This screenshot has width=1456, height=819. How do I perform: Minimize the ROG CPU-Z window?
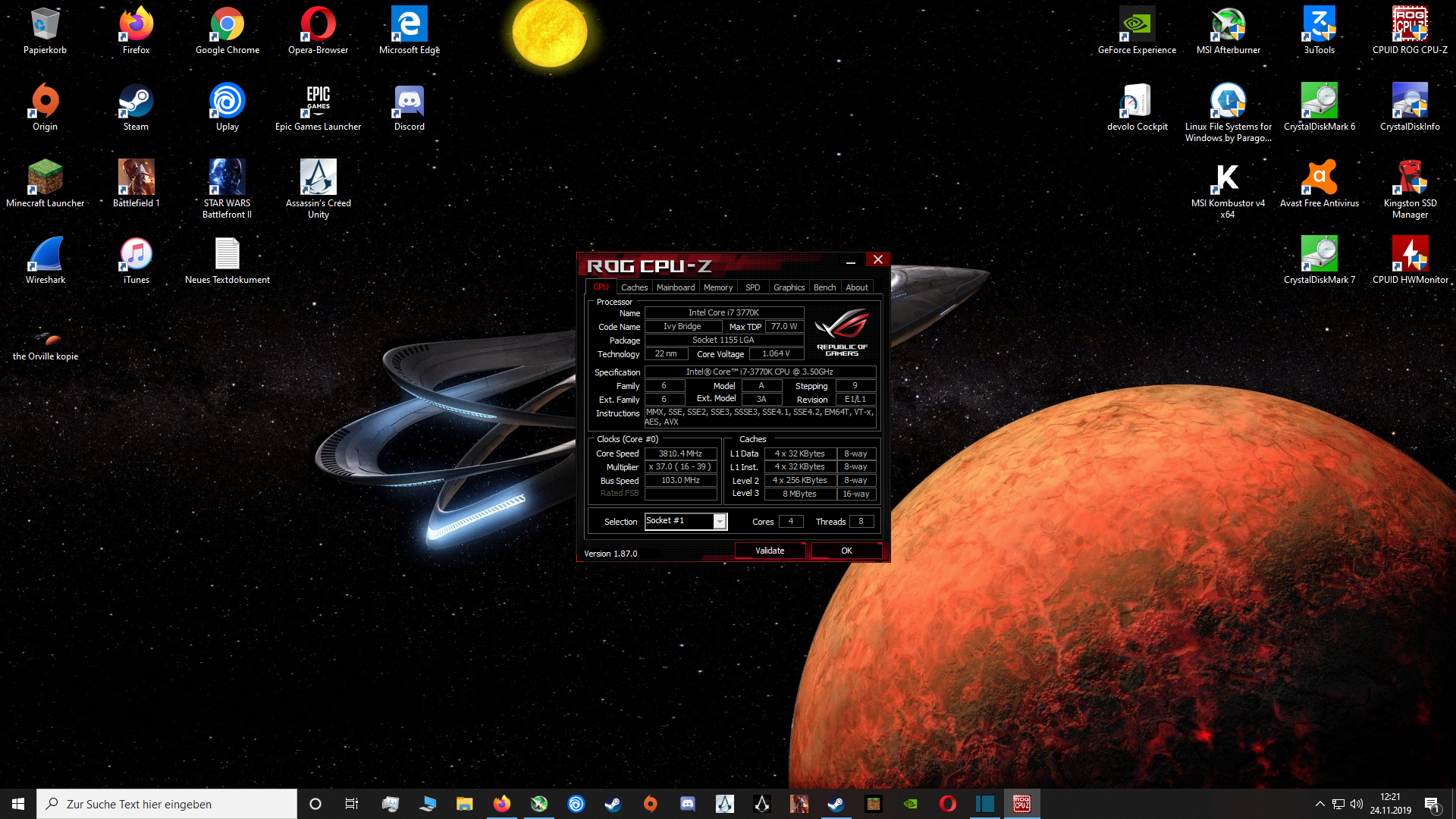850,260
